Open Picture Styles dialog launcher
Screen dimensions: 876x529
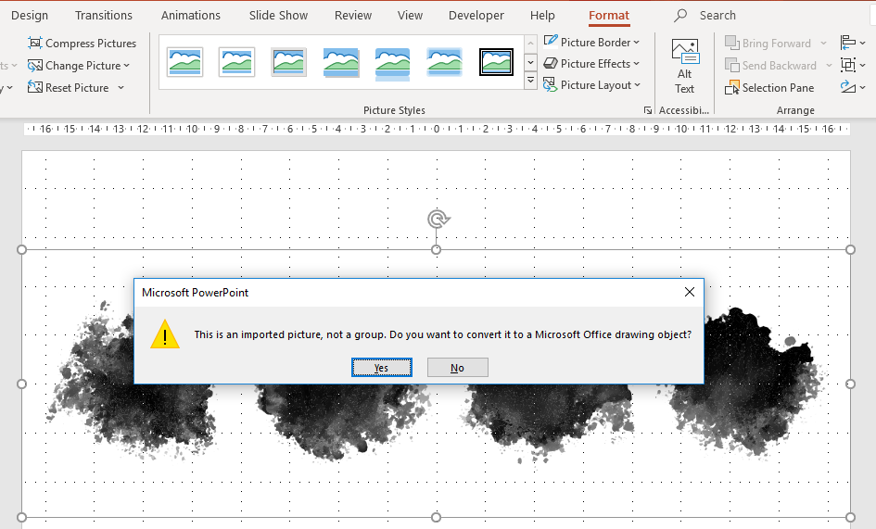coord(648,110)
